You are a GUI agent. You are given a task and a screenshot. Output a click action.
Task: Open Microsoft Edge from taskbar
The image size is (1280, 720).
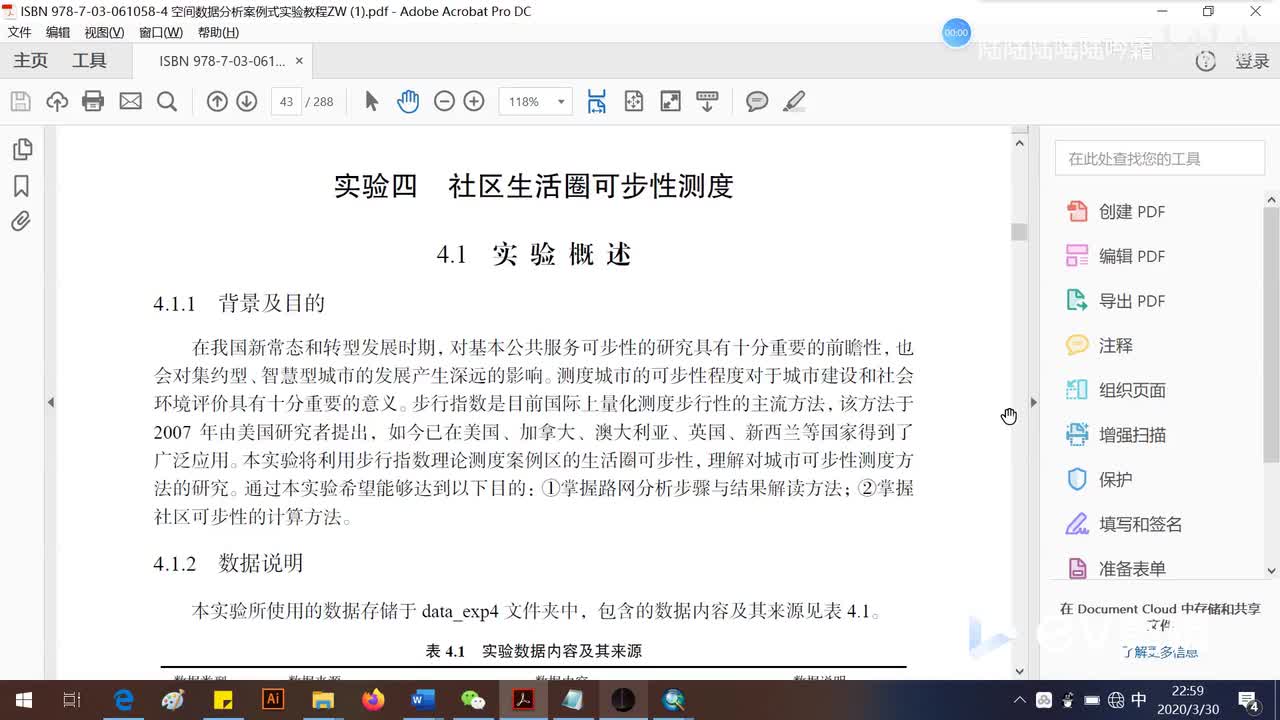coord(123,700)
